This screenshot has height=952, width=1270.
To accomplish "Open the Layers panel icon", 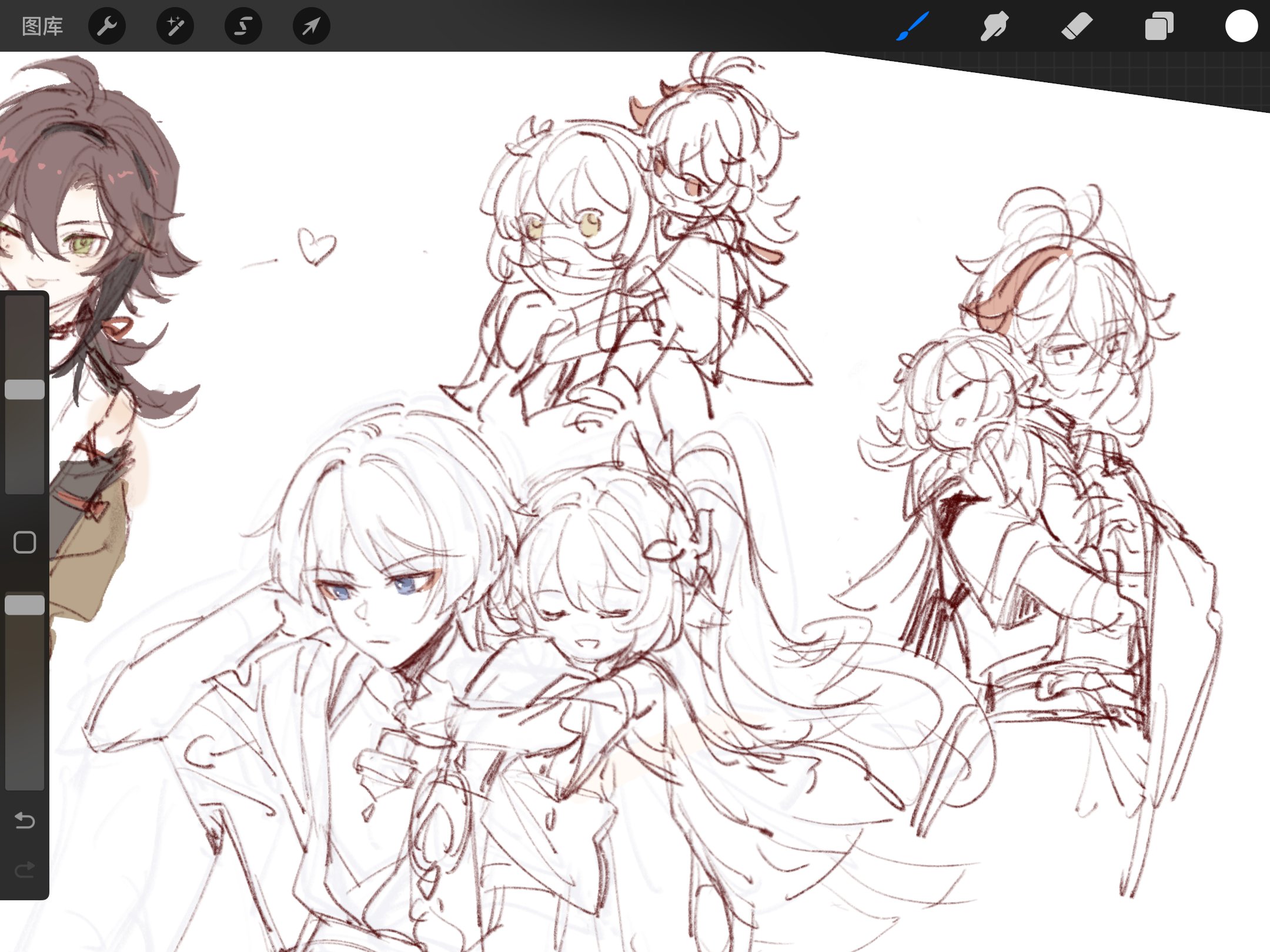I will [x=1159, y=26].
